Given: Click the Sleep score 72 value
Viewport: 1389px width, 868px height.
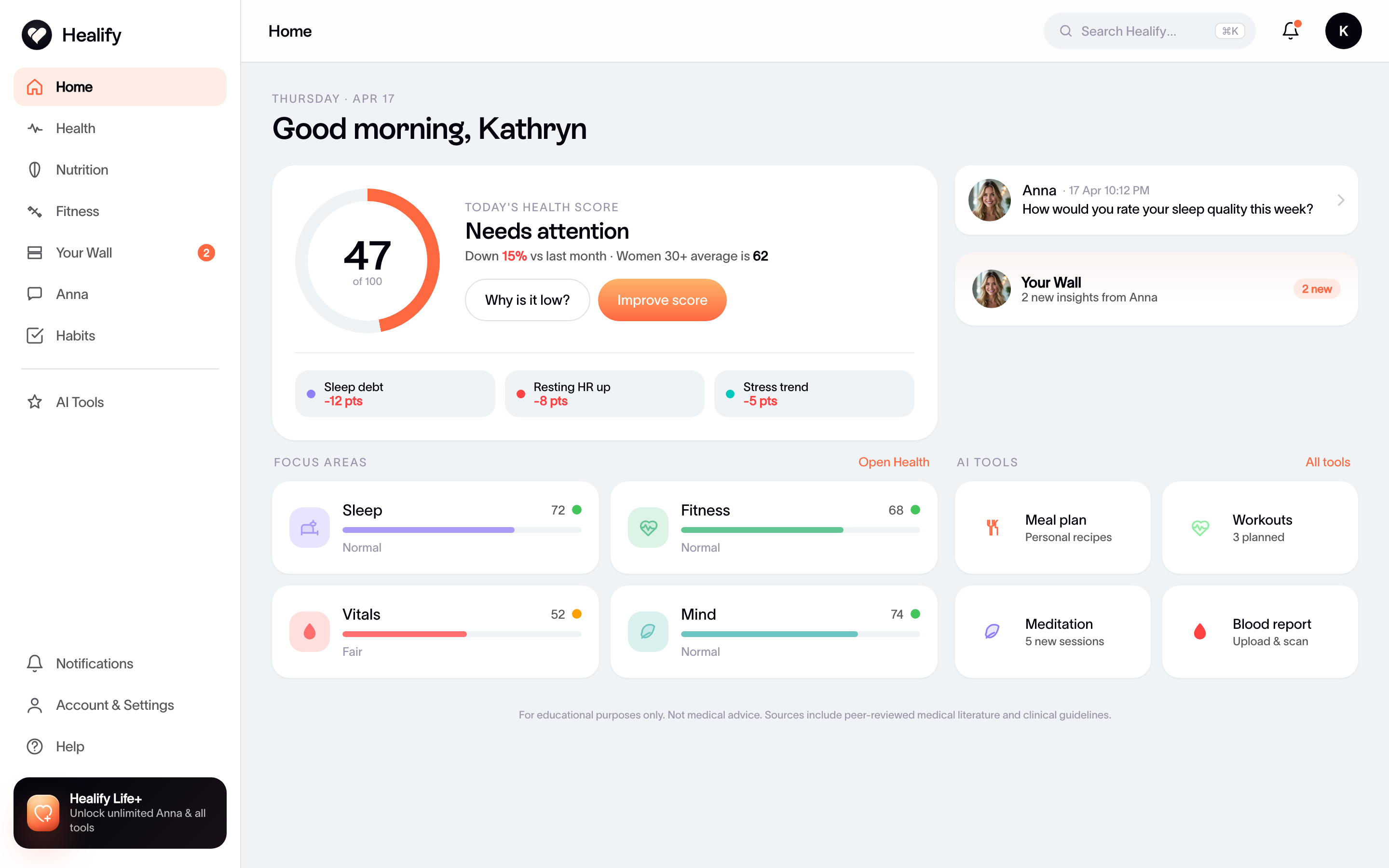Looking at the screenshot, I should [x=558, y=510].
